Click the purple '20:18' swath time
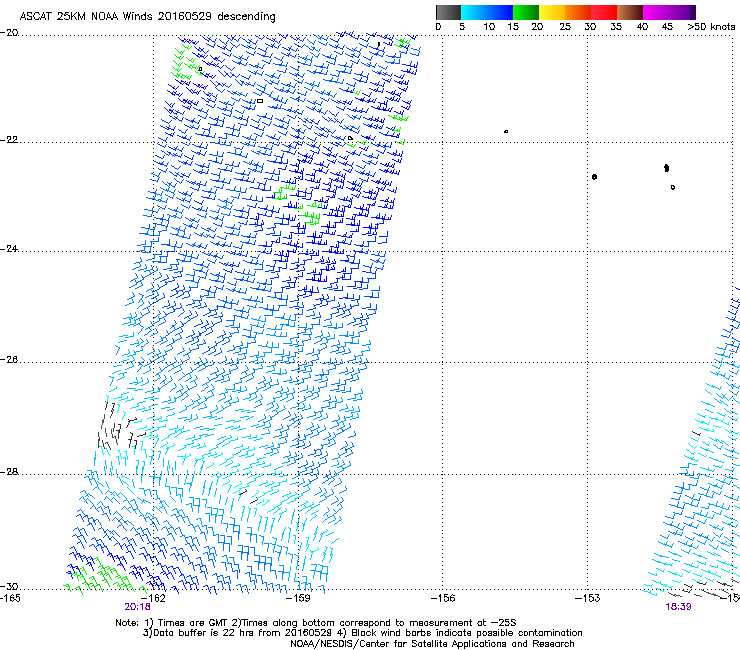The height and width of the screenshot is (650, 740). (137, 607)
